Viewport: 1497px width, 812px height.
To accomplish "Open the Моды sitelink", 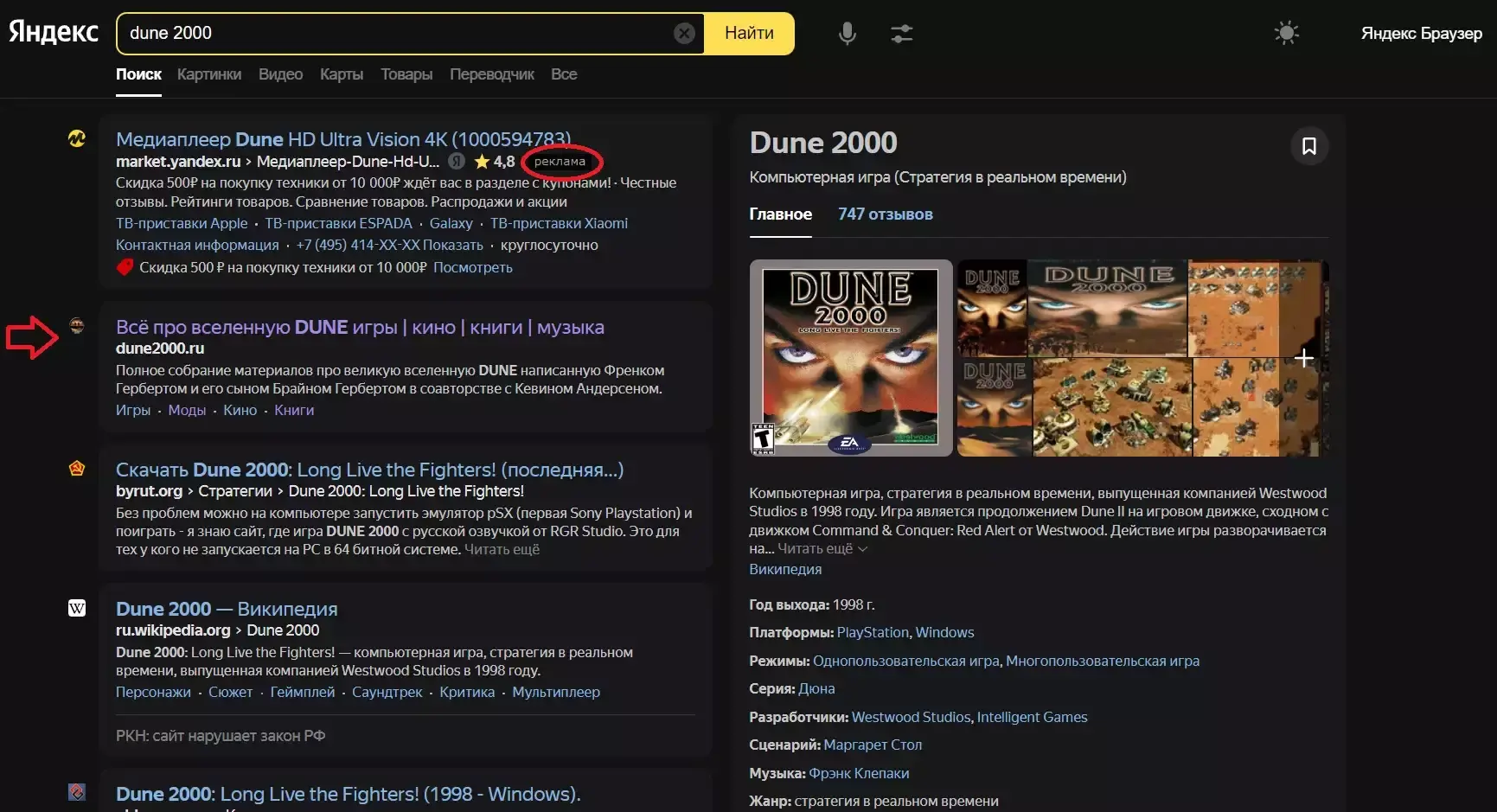I will tap(187, 410).
